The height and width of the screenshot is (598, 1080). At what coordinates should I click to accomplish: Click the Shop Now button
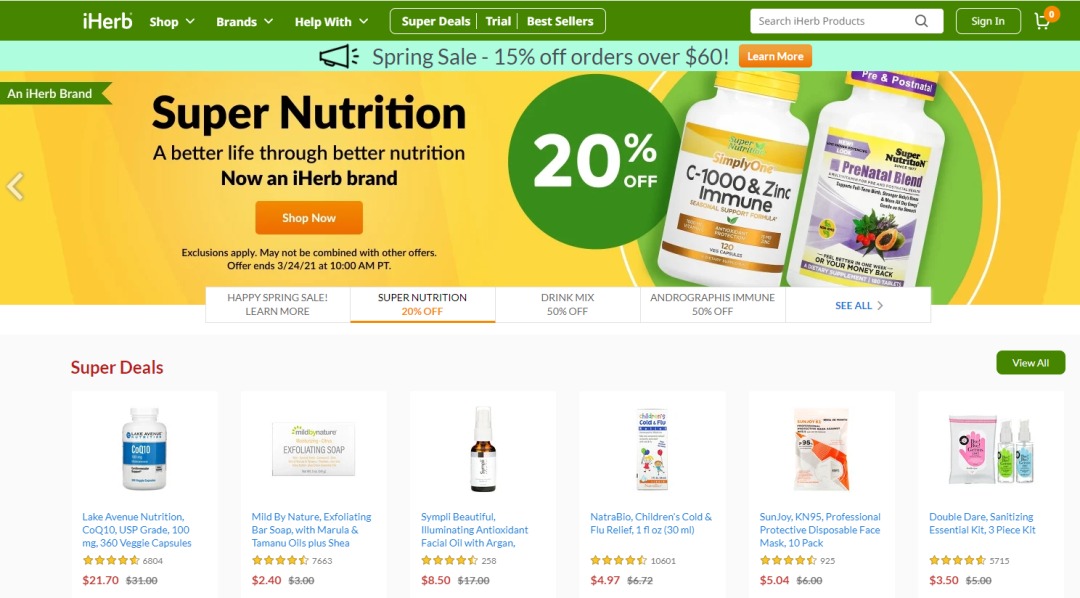[309, 218]
